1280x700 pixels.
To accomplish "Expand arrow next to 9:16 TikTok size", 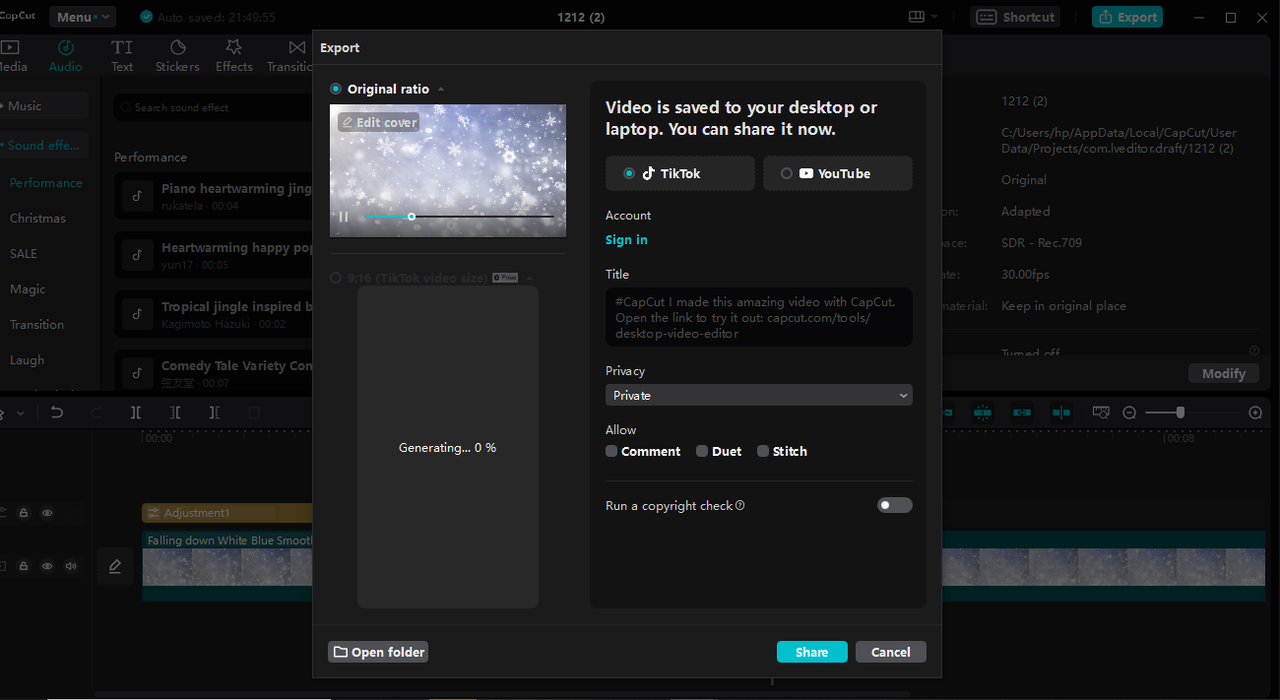I will click(529, 278).
